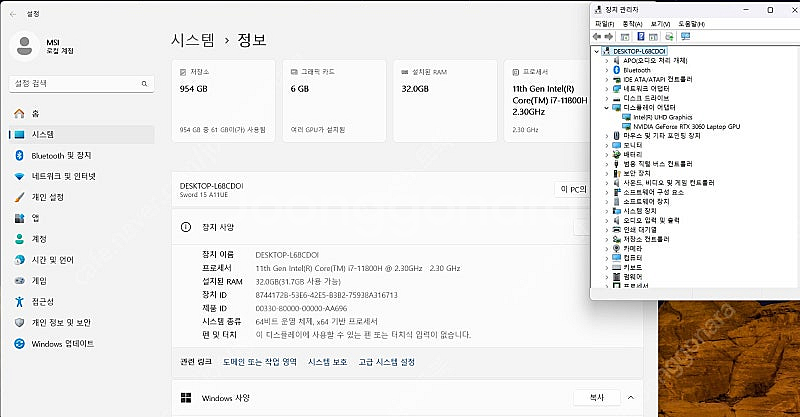Open 고급 시스템 설정 link
The width and height of the screenshot is (800, 417).
coord(386,362)
